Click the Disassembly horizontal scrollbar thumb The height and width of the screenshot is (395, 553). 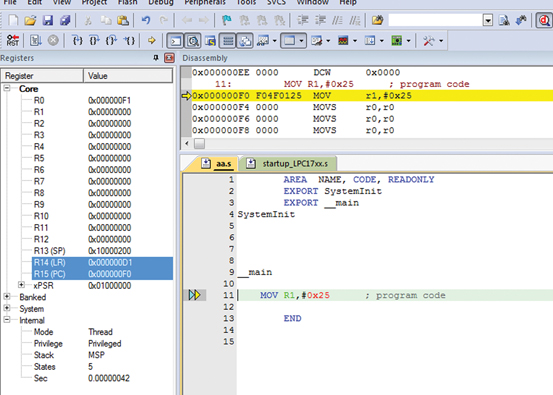[199, 144]
